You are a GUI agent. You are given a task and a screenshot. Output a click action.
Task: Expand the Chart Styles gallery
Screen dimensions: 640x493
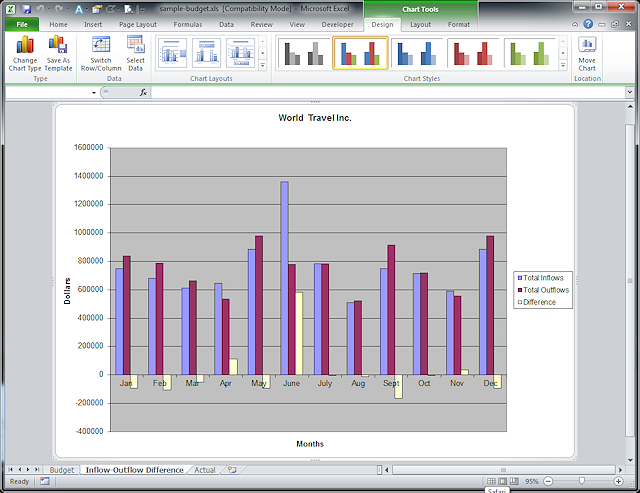pyautogui.click(x=563, y=65)
